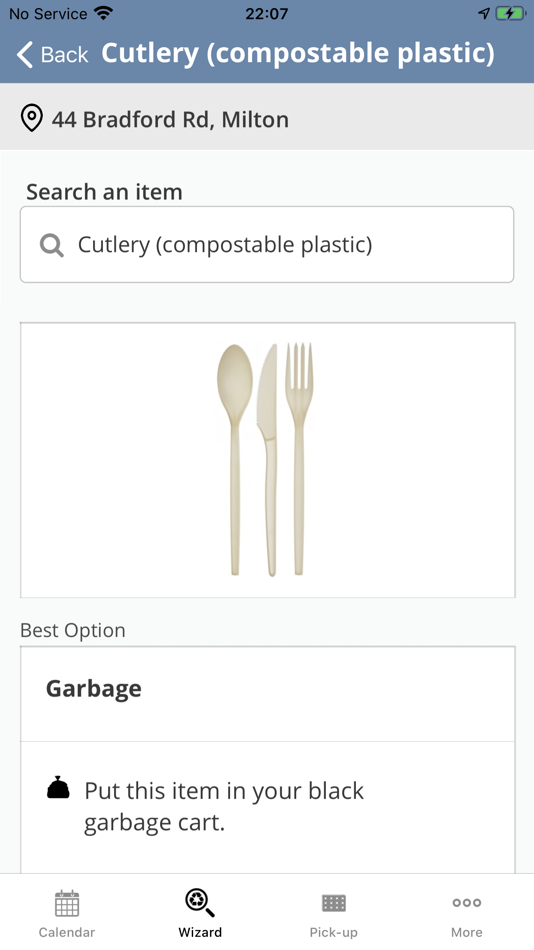This screenshot has width=534, height=950.
Task: Select the 44 Bradford Rd address
Action: click(x=170, y=119)
